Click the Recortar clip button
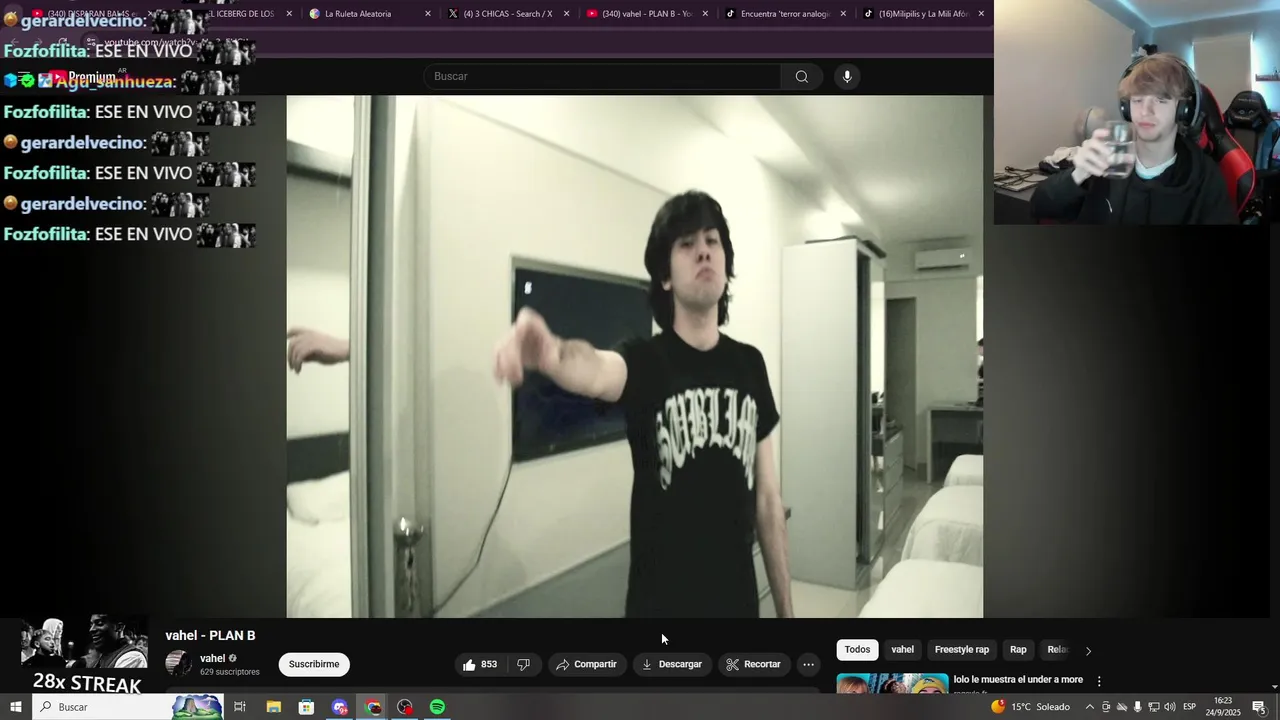1280x720 pixels. coord(754,664)
